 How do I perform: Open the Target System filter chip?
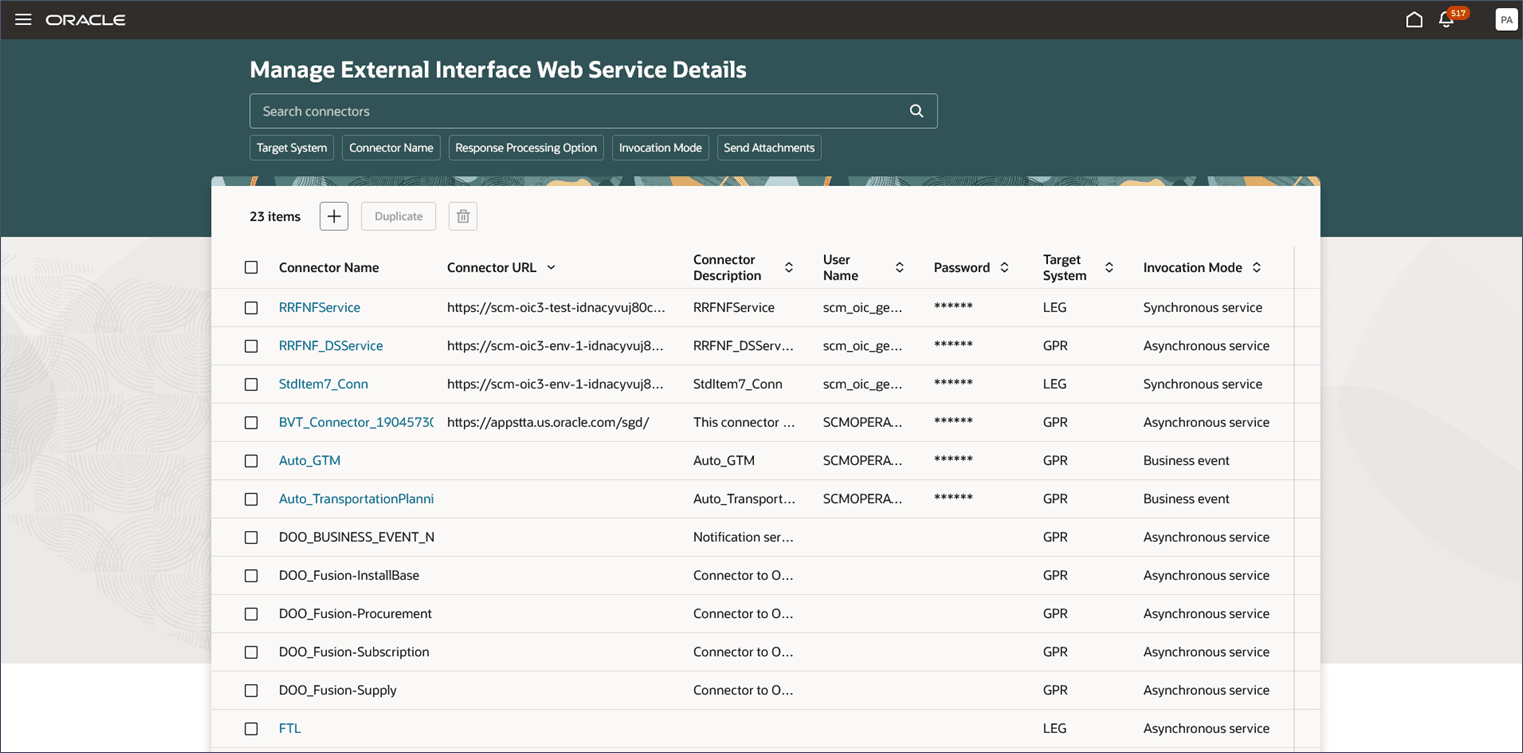(x=292, y=148)
